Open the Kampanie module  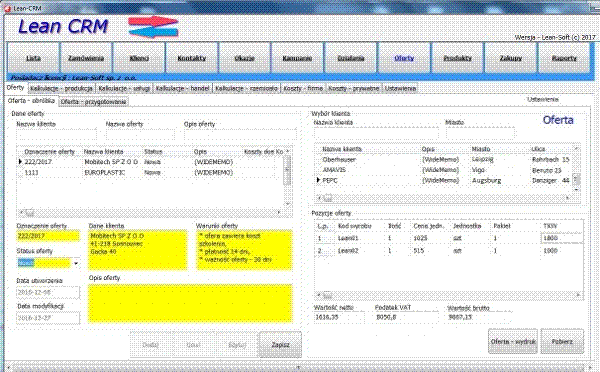pos(297,58)
